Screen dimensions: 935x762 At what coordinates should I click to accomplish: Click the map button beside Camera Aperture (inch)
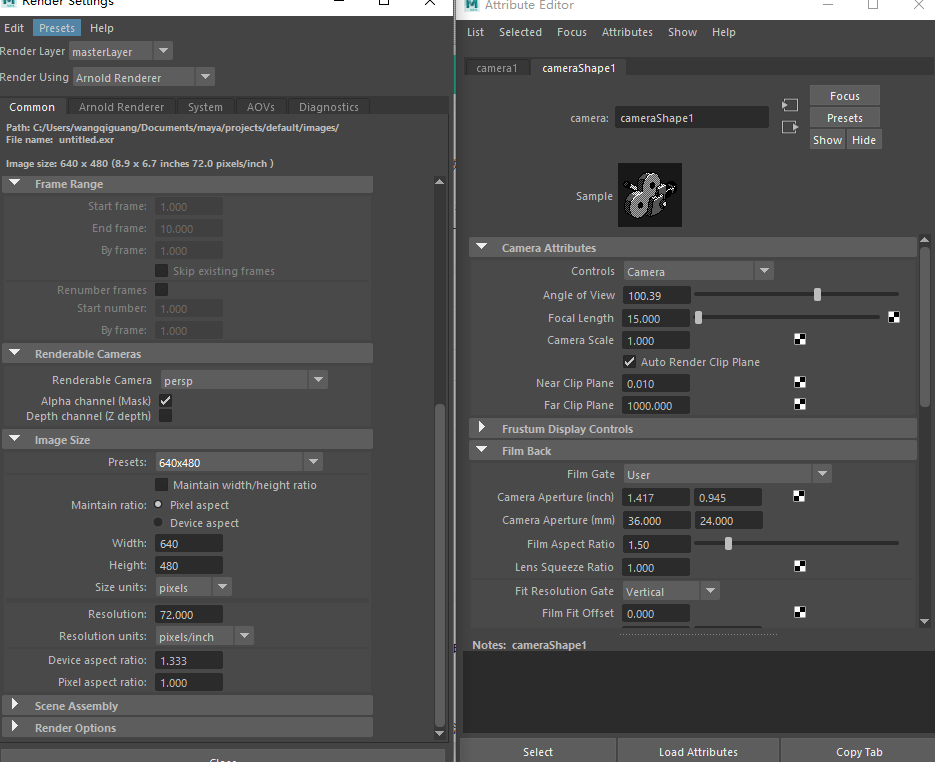[x=799, y=496]
